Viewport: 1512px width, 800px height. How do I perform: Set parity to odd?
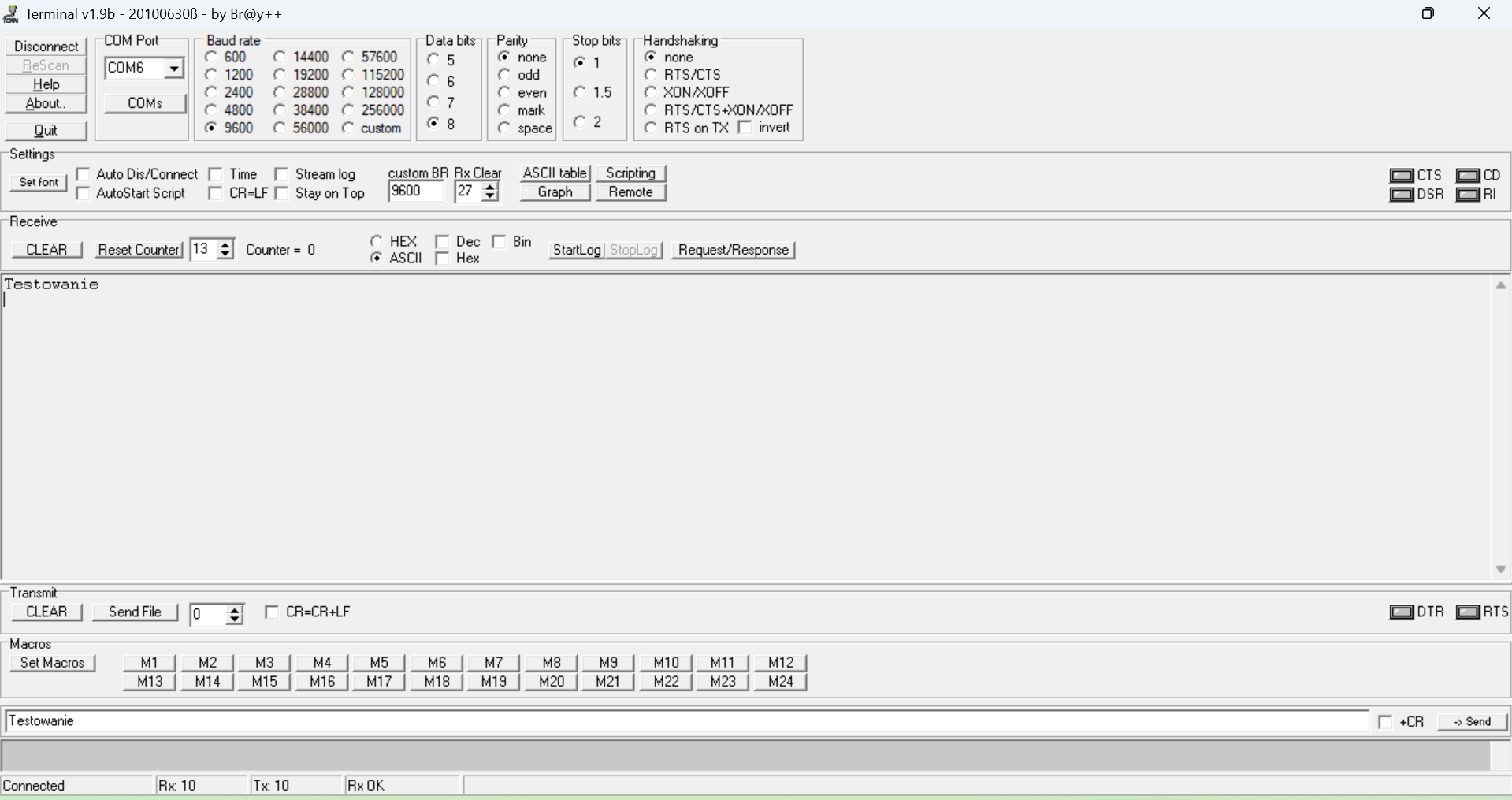(x=504, y=74)
